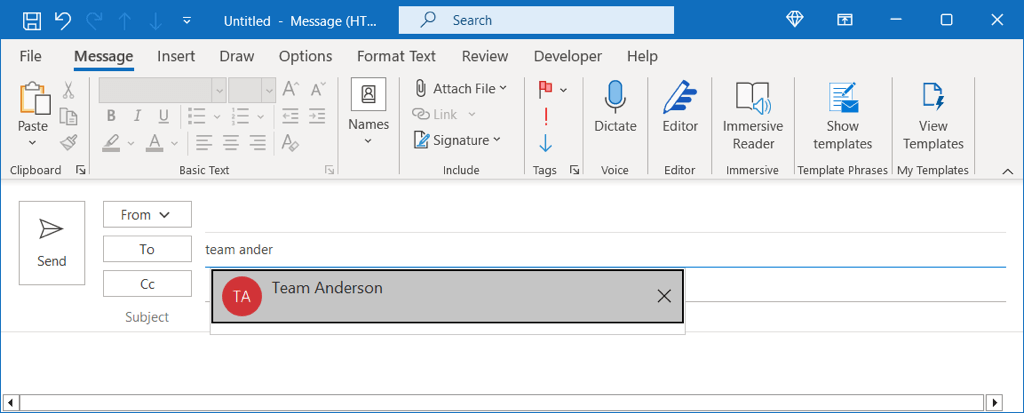The height and width of the screenshot is (413, 1024).
Task: Open the Format Text tab
Action: click(396, 56)
